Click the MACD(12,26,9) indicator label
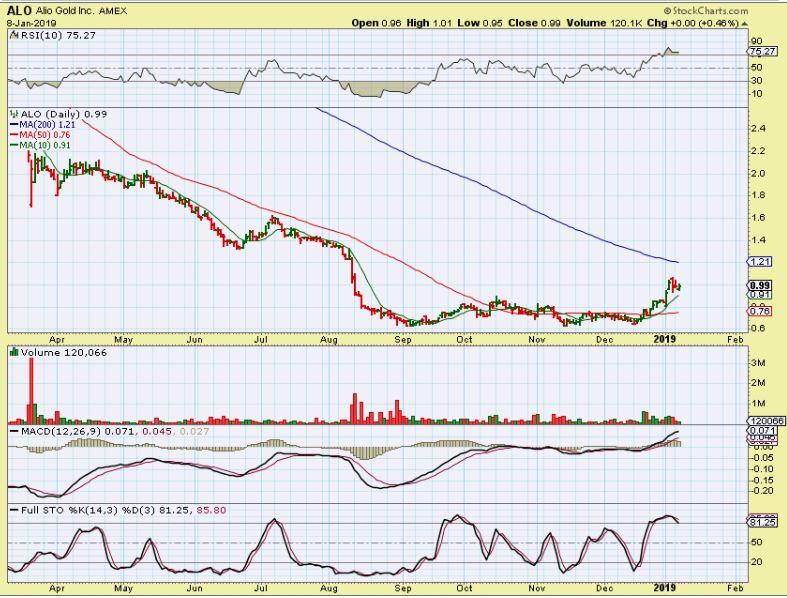 [61, 431]
